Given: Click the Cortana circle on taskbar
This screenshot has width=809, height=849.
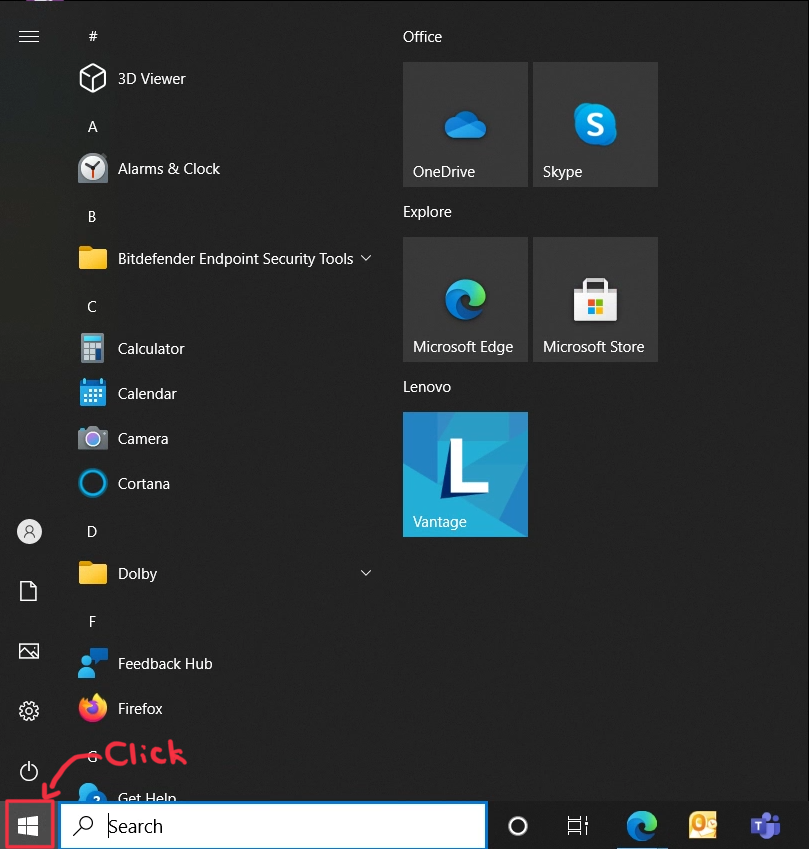Looking at the screenshot, I should tap(518, 826).
